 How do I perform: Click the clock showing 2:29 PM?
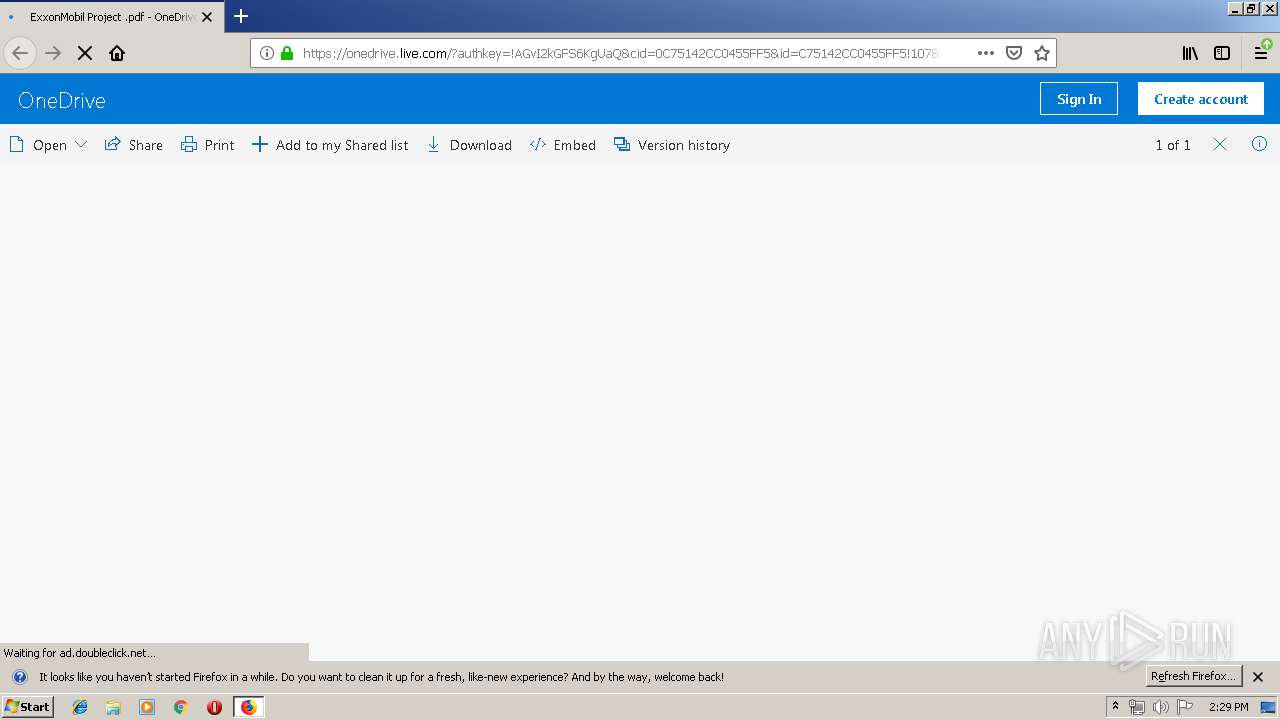pos(1228,707)
